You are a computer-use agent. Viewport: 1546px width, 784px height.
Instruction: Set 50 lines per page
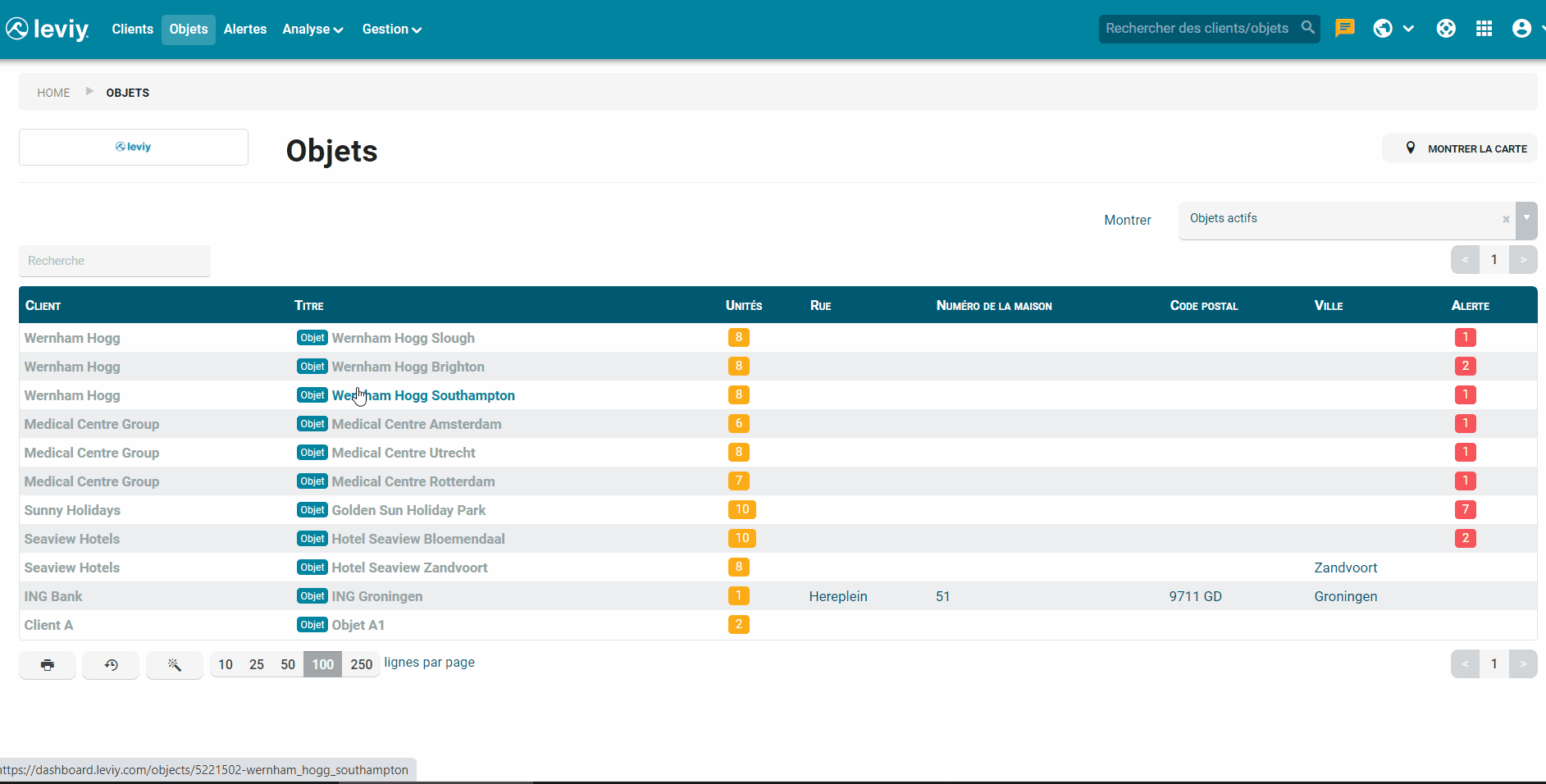tap(288, 664)
